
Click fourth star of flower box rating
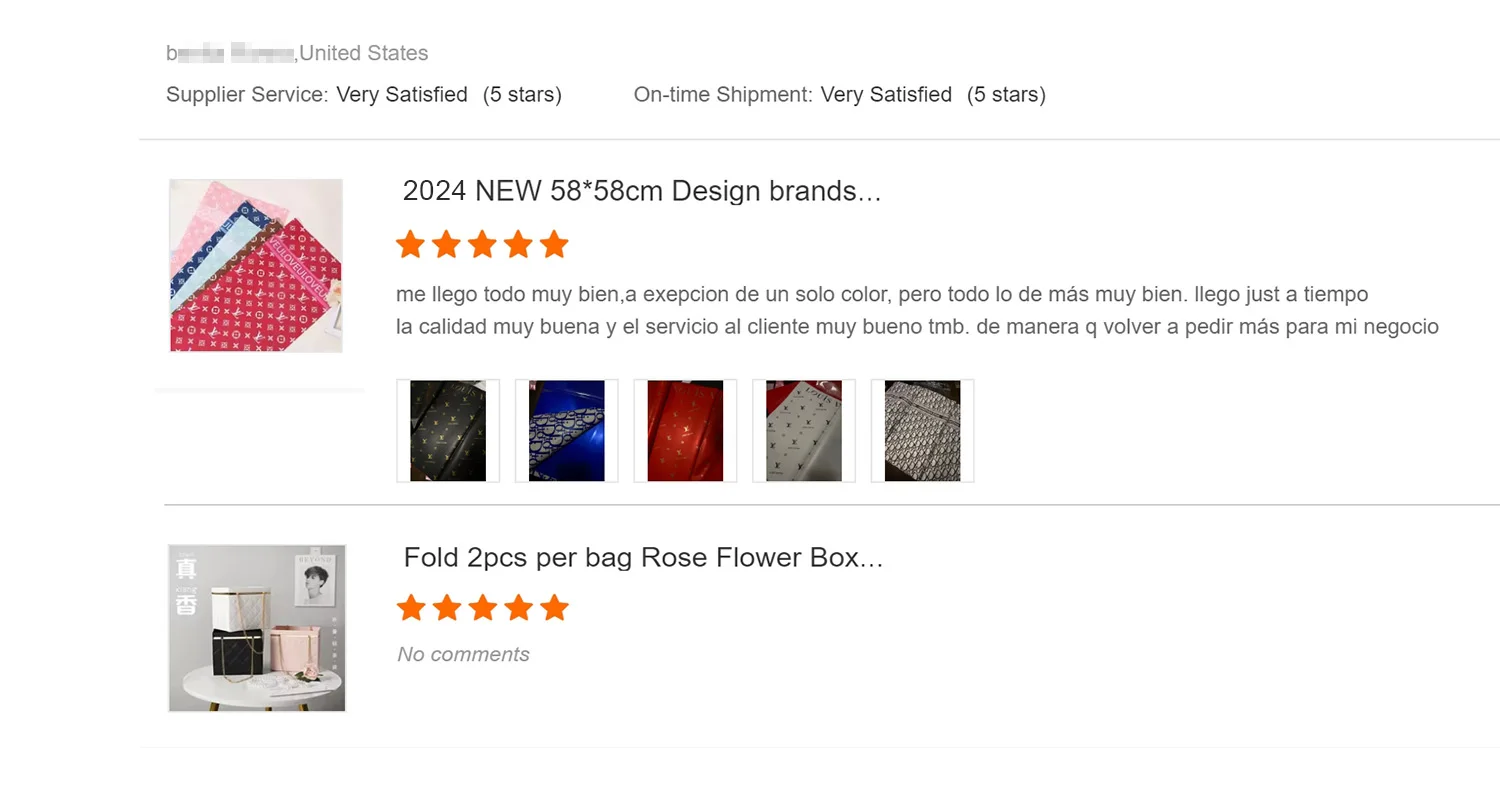519,607
